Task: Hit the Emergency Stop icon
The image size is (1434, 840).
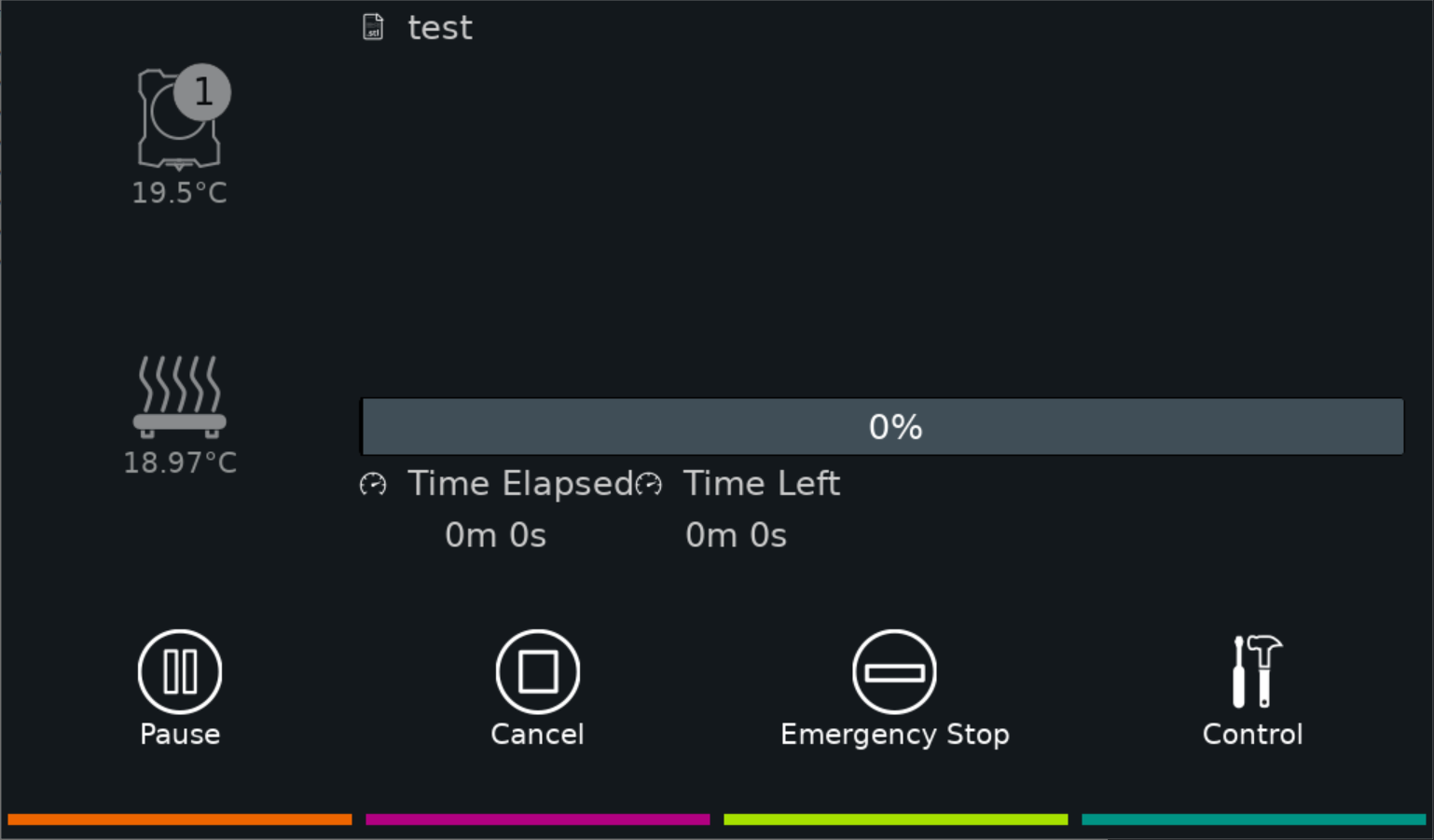Action: pos(895,671)
